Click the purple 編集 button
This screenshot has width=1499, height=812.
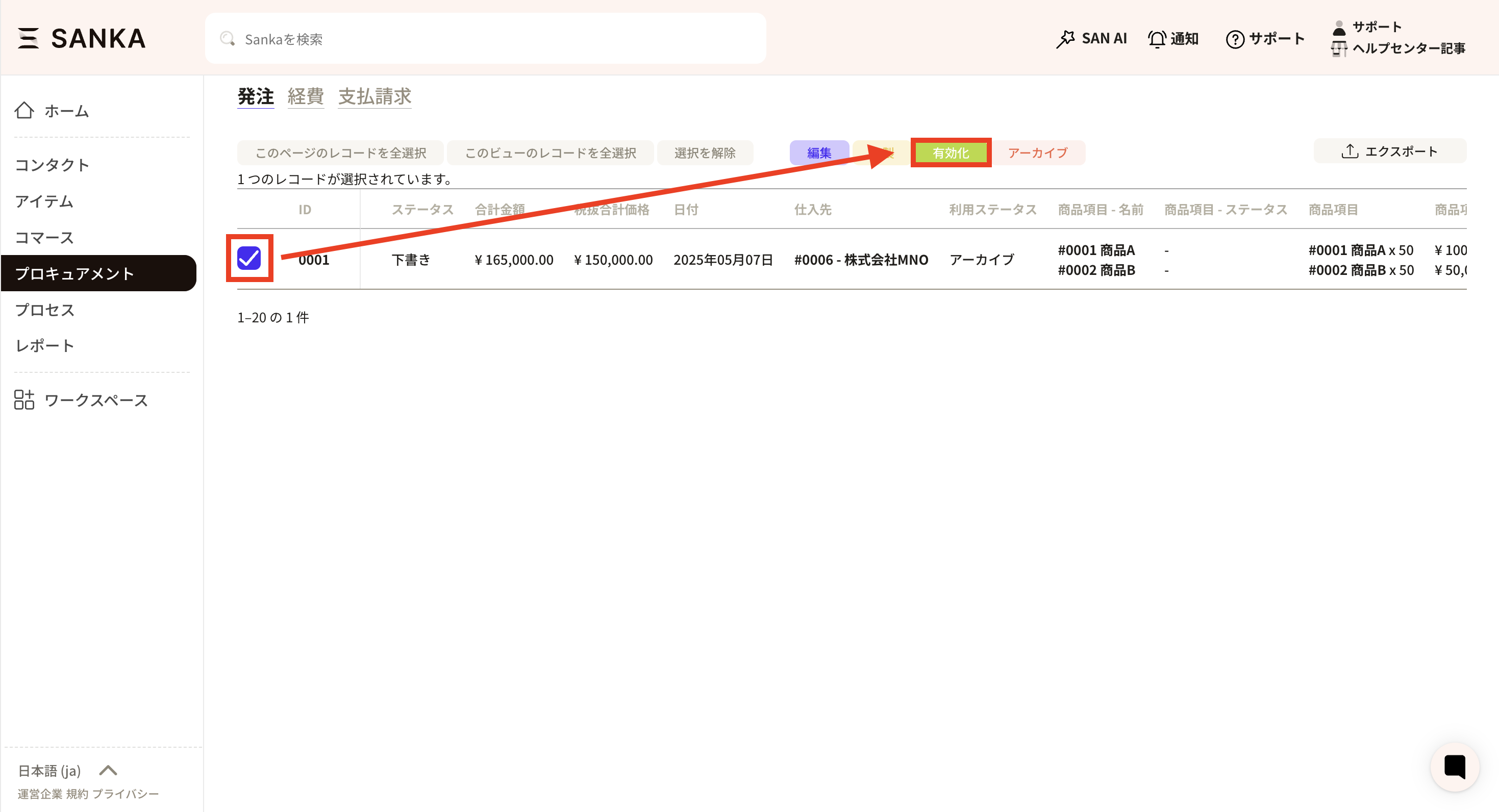point(819,153)
